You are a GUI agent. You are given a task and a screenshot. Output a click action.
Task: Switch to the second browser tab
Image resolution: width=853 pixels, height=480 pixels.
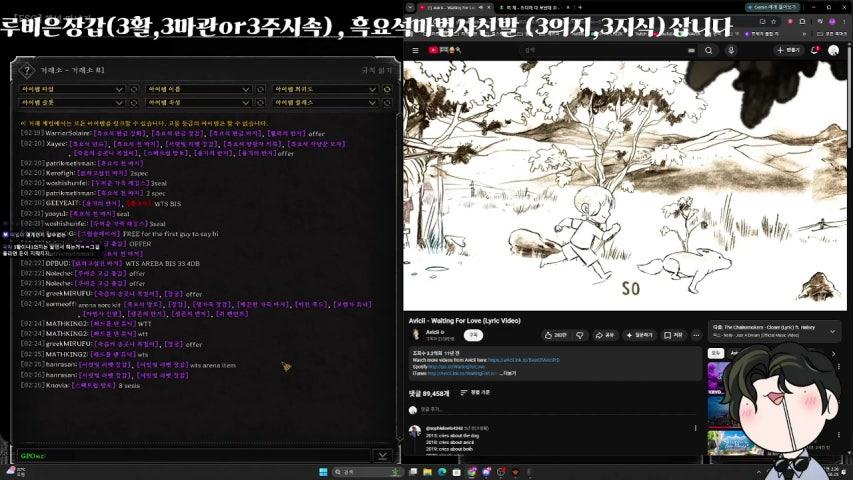click(533, 8)
